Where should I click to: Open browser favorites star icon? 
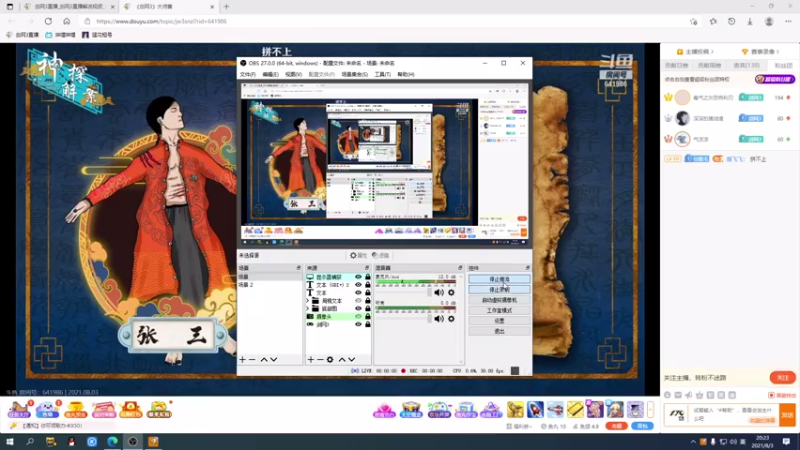coord(713,21)
